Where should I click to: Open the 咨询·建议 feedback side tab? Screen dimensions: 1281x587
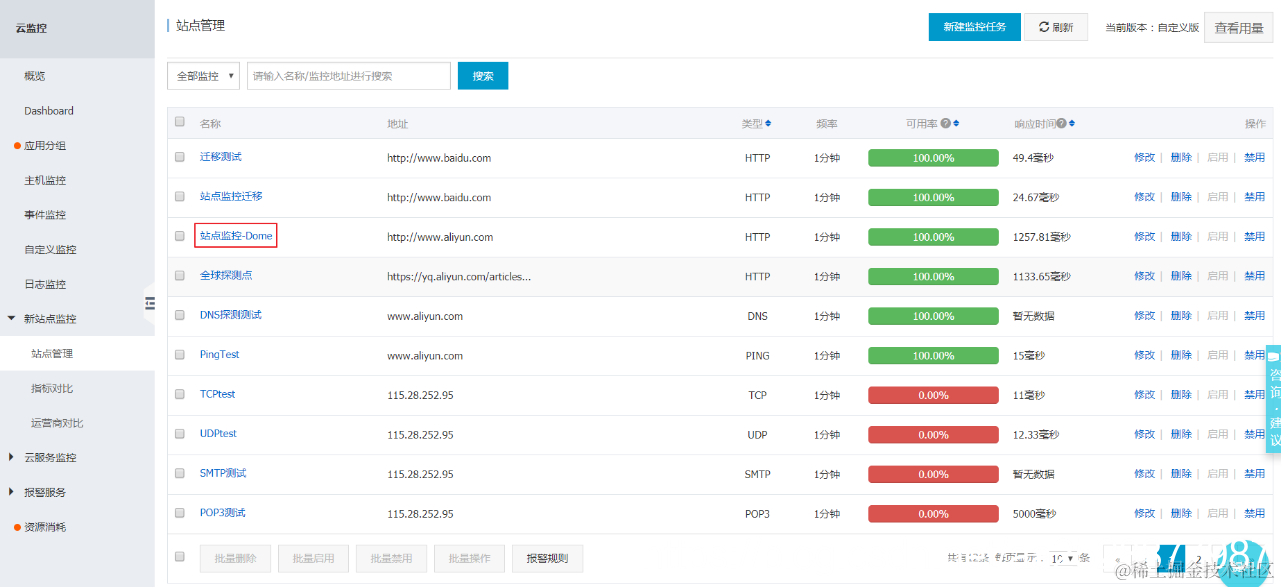(x=1274, y=399)
